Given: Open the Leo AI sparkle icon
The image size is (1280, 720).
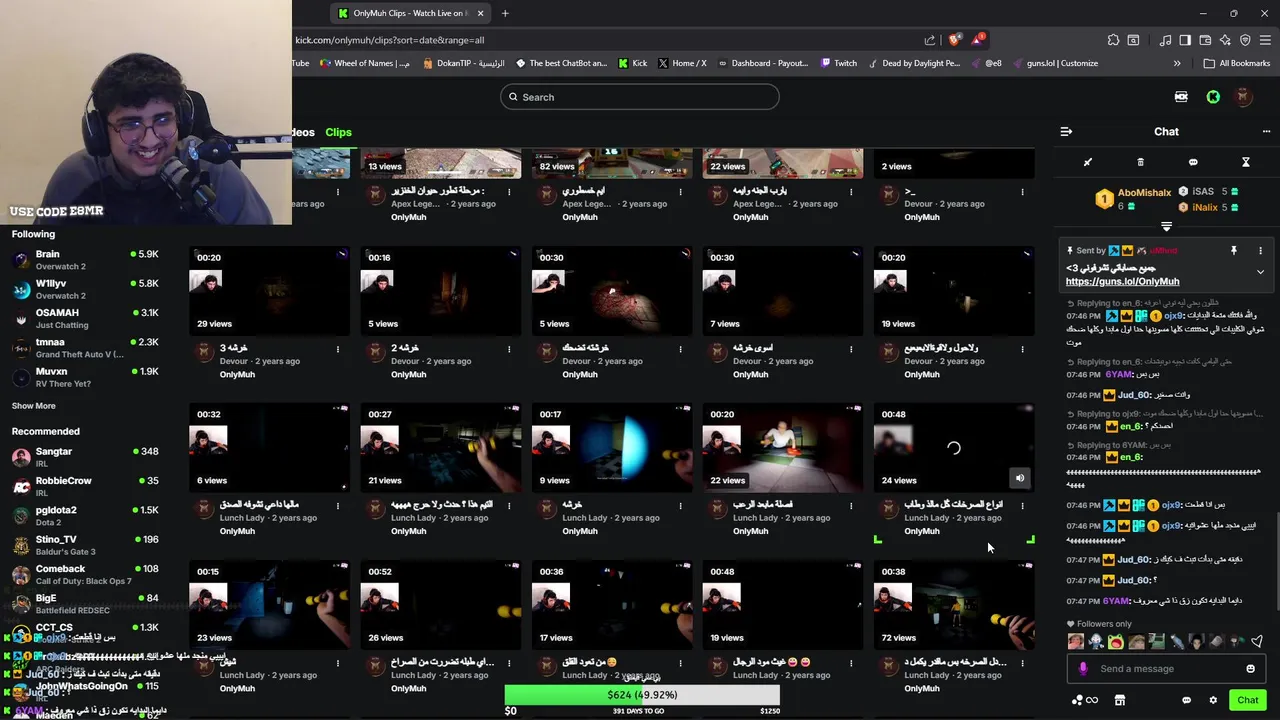Looking at the screenshot, I should click(1225, 40).
